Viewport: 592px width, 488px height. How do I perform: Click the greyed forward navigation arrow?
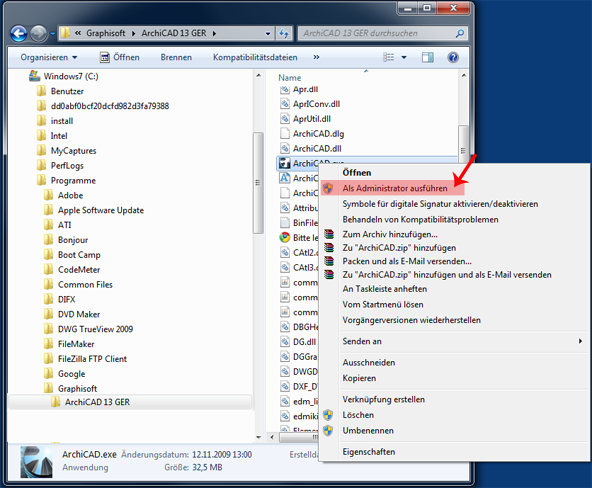pyautogui.click(x=39, y=34)
